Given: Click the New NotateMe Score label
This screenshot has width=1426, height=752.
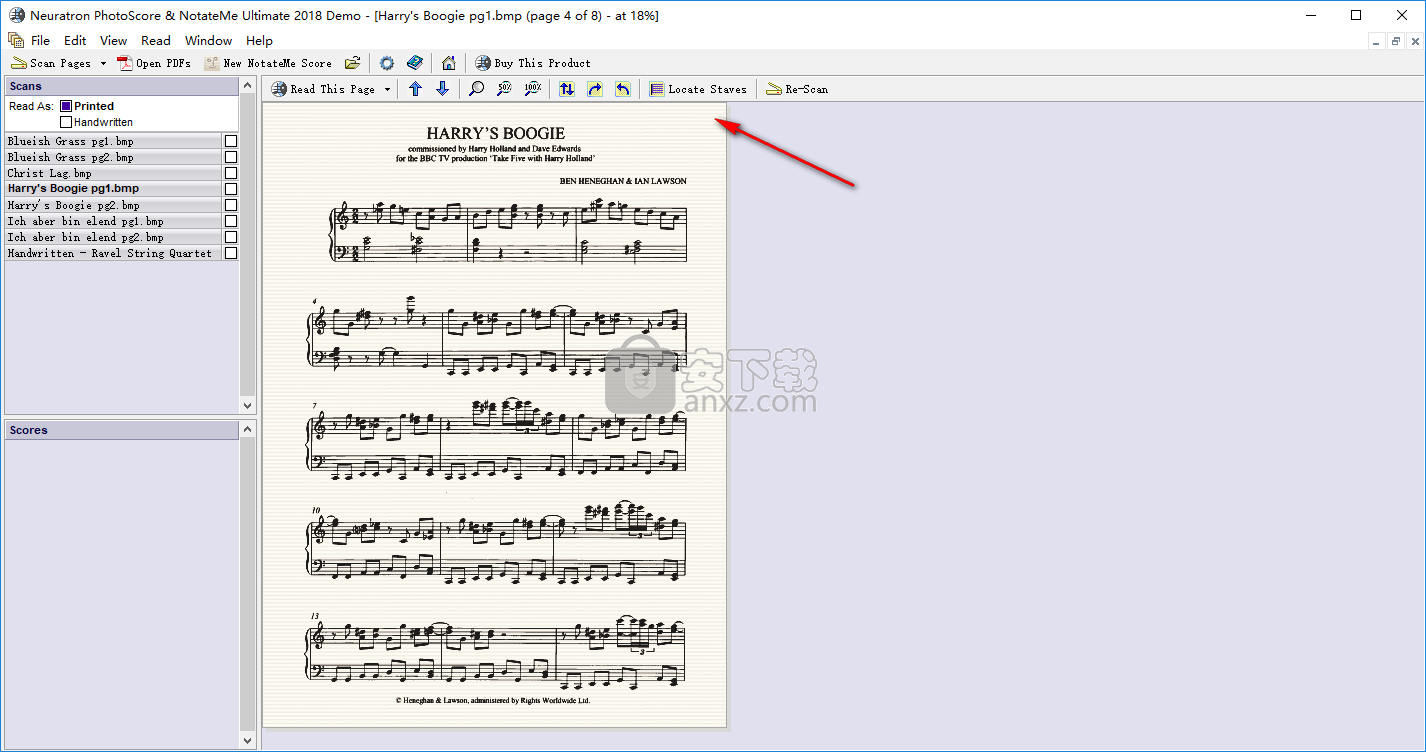Looking at the screenshot, I should [277, 63].
